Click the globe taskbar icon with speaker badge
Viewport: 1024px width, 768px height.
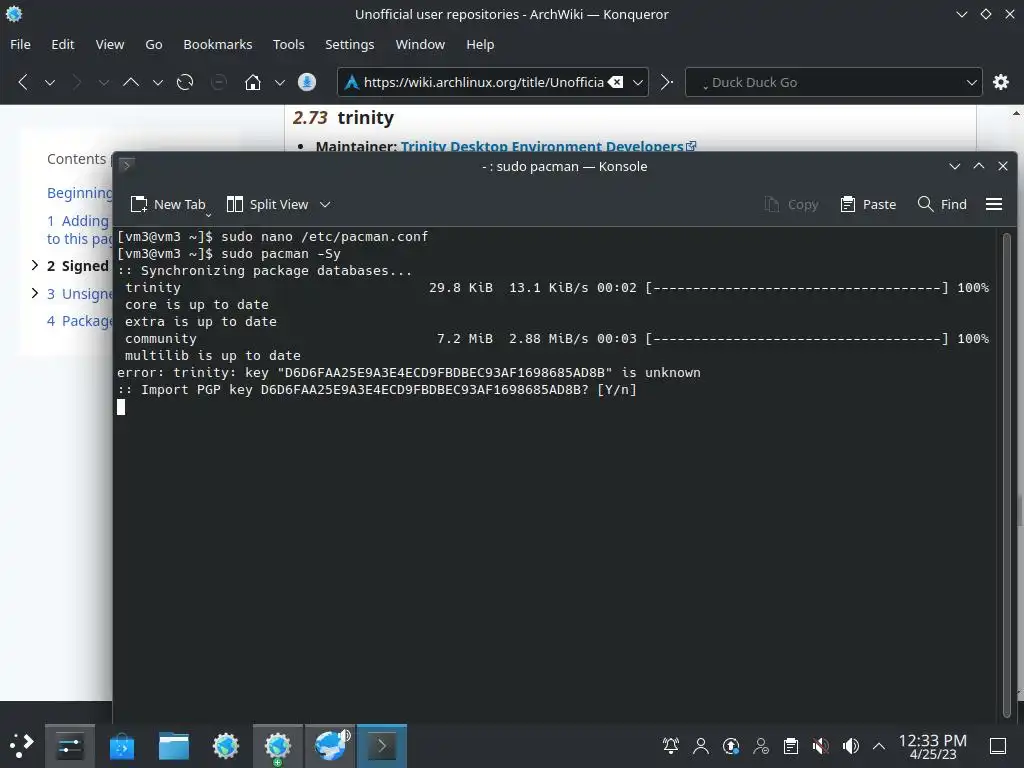coord(330,746)
